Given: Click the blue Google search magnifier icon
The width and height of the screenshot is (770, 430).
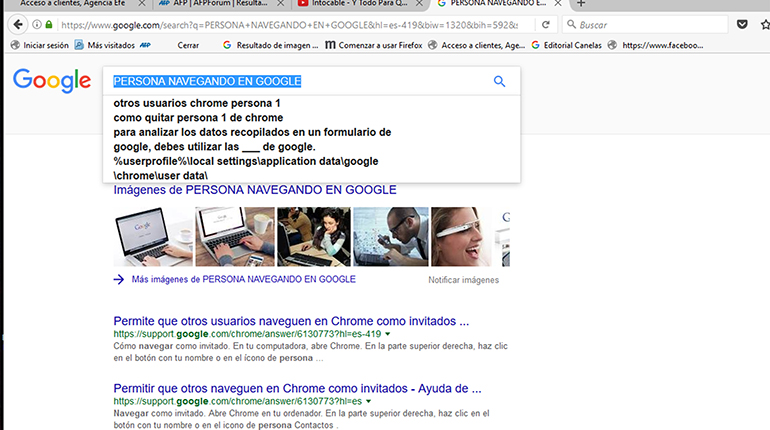Looking at the screenshot, I should [x=499, y=82].
